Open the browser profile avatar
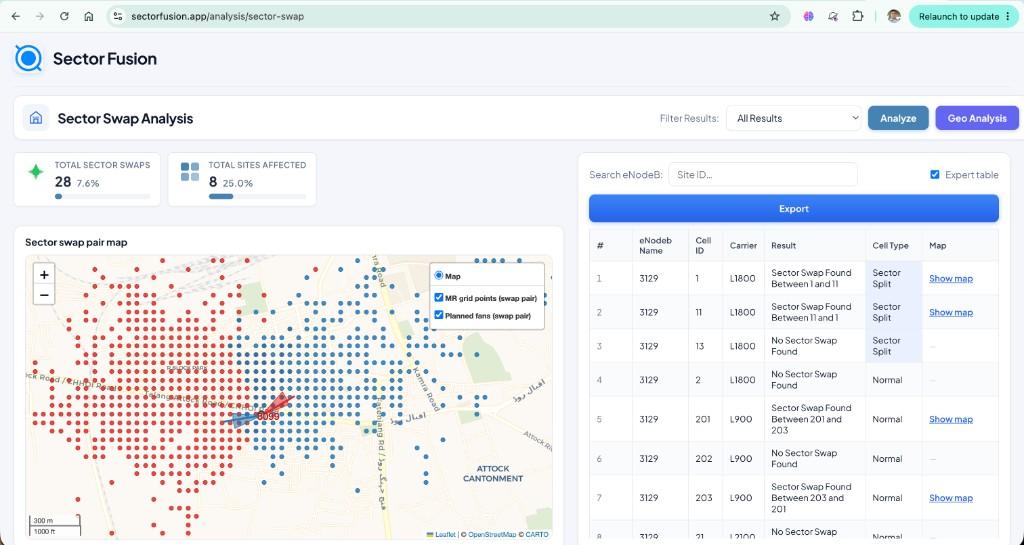Viewport: 1024px width, 545px height. pyautogui.click(x=893, y=16)
